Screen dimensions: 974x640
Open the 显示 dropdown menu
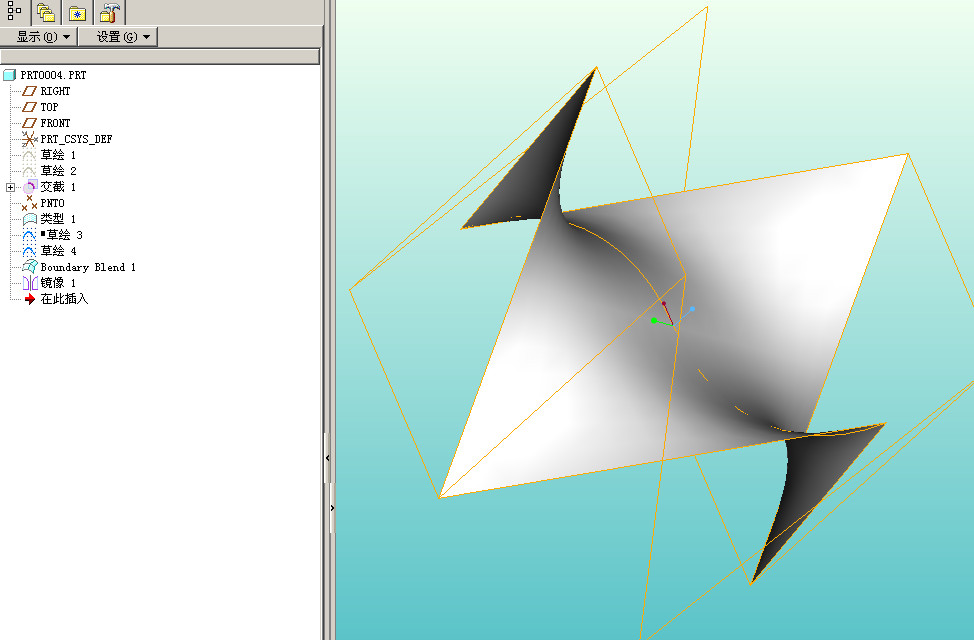39,37
